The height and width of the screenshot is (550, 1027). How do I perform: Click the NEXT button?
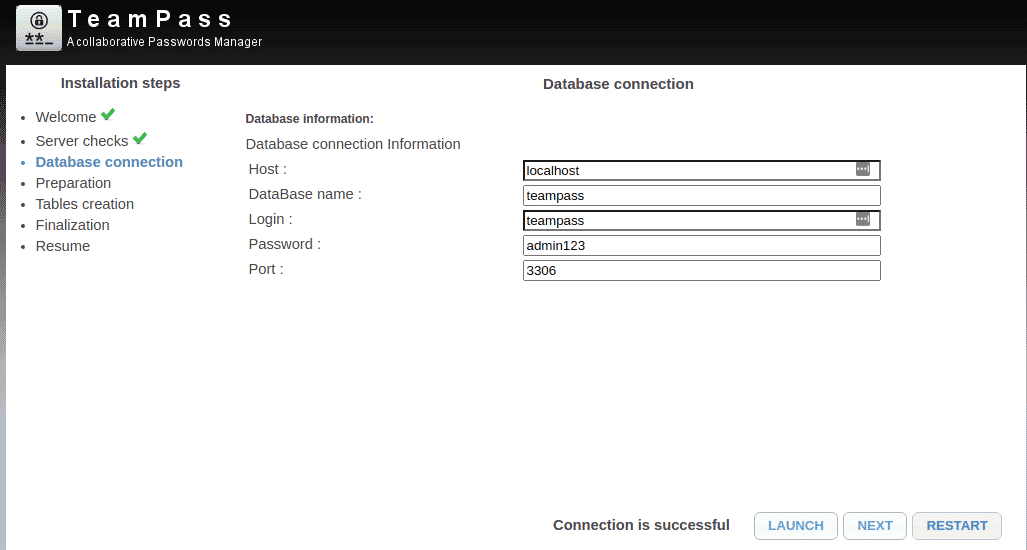[875, 526]
